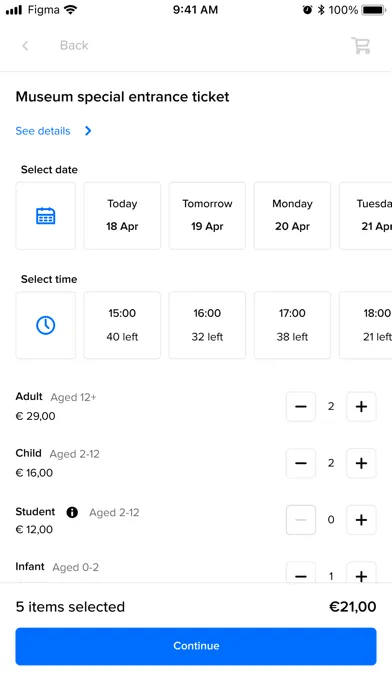Decrease Adult ticket count
This screenshot has width=392, height=696.
click(x=301, y=407)
